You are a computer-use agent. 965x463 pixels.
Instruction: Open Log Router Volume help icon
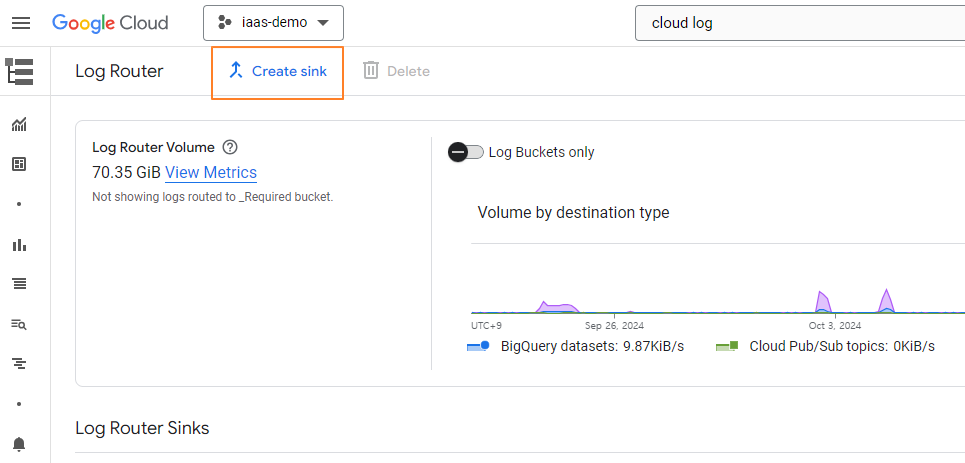coord(230,147)
